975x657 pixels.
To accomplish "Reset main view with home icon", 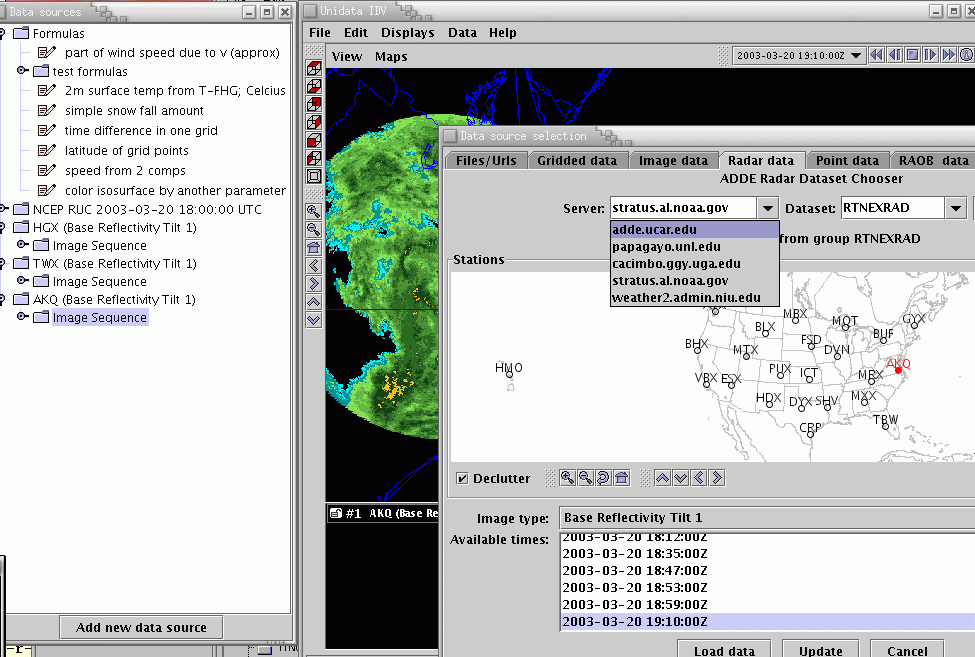I will pos(314,248).
